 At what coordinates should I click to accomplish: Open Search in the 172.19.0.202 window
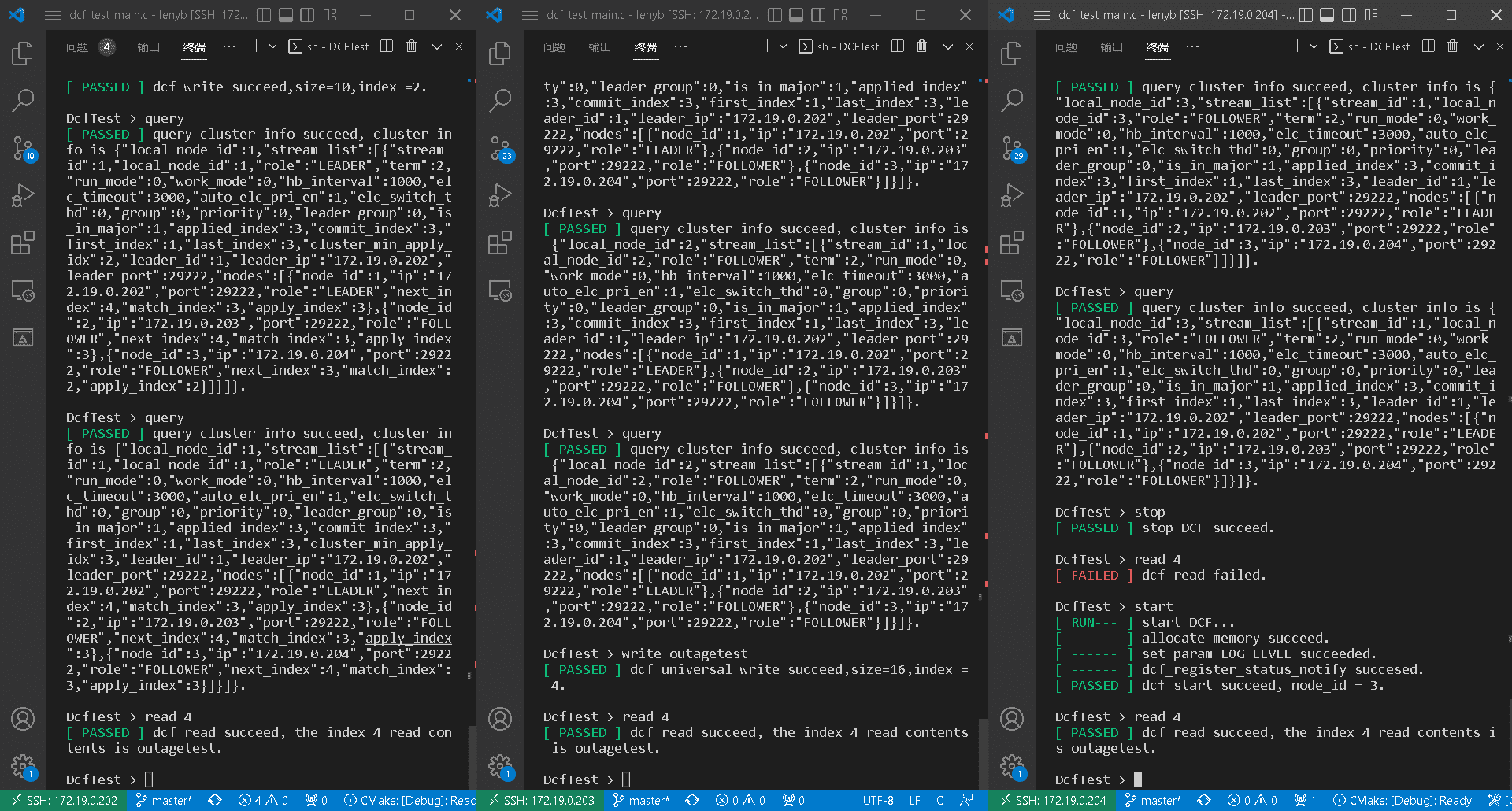click(23, 100)
